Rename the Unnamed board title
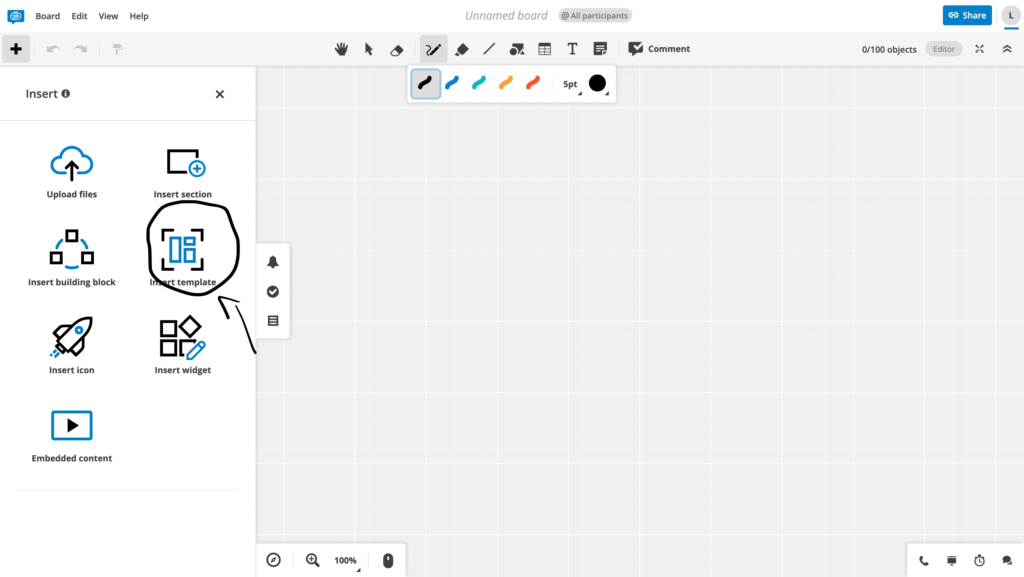The height and width of the screenshot is (577, 1024). pos(506,16)
